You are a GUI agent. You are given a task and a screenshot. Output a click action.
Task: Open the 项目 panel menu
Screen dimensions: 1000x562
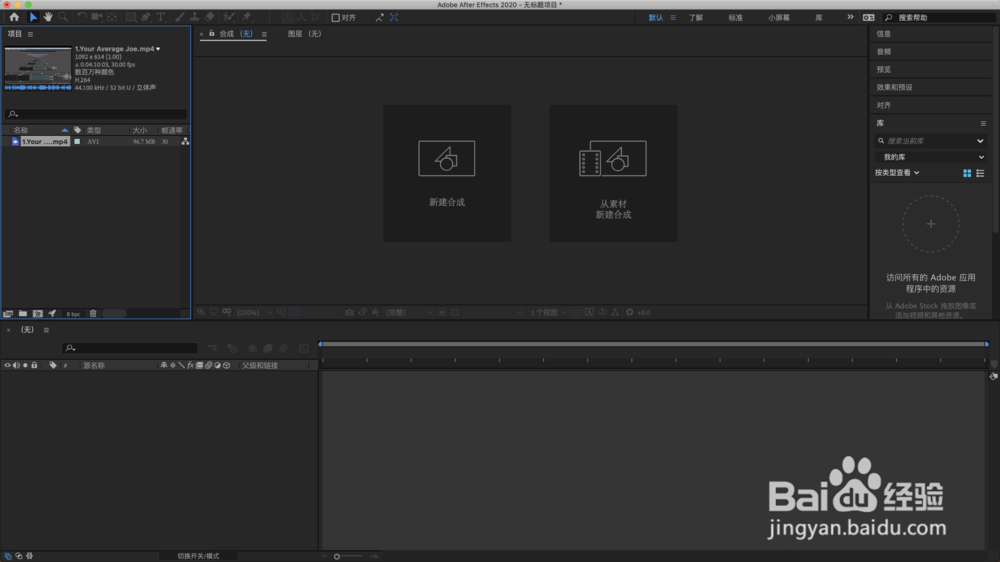(30, 34)
